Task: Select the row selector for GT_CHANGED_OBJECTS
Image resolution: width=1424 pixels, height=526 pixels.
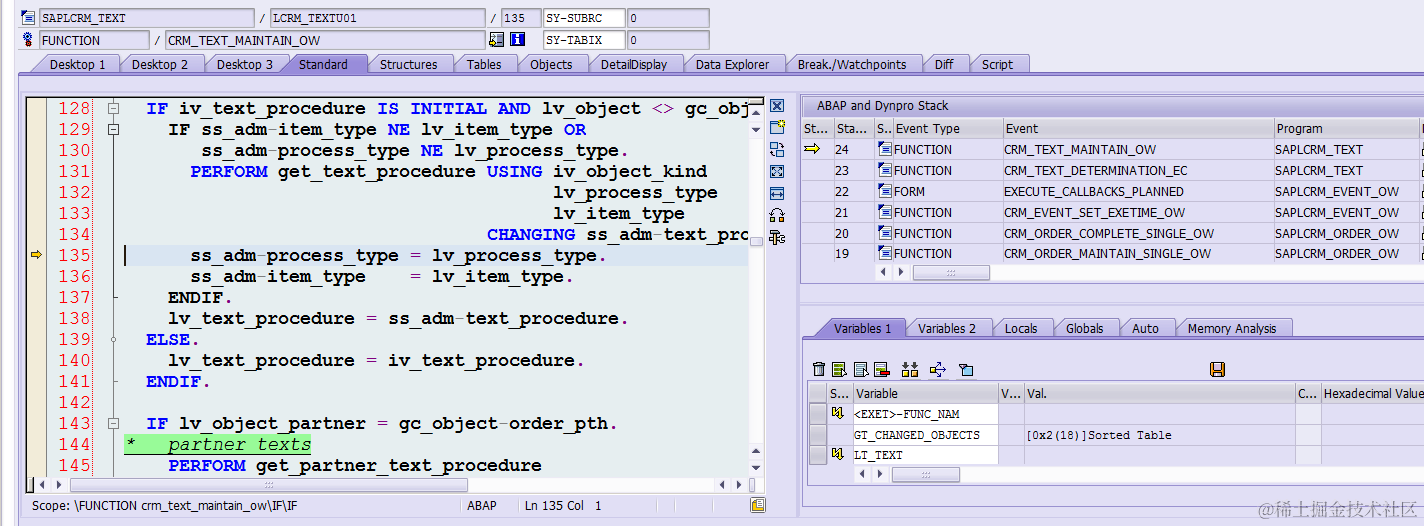Action: point(817,435)
